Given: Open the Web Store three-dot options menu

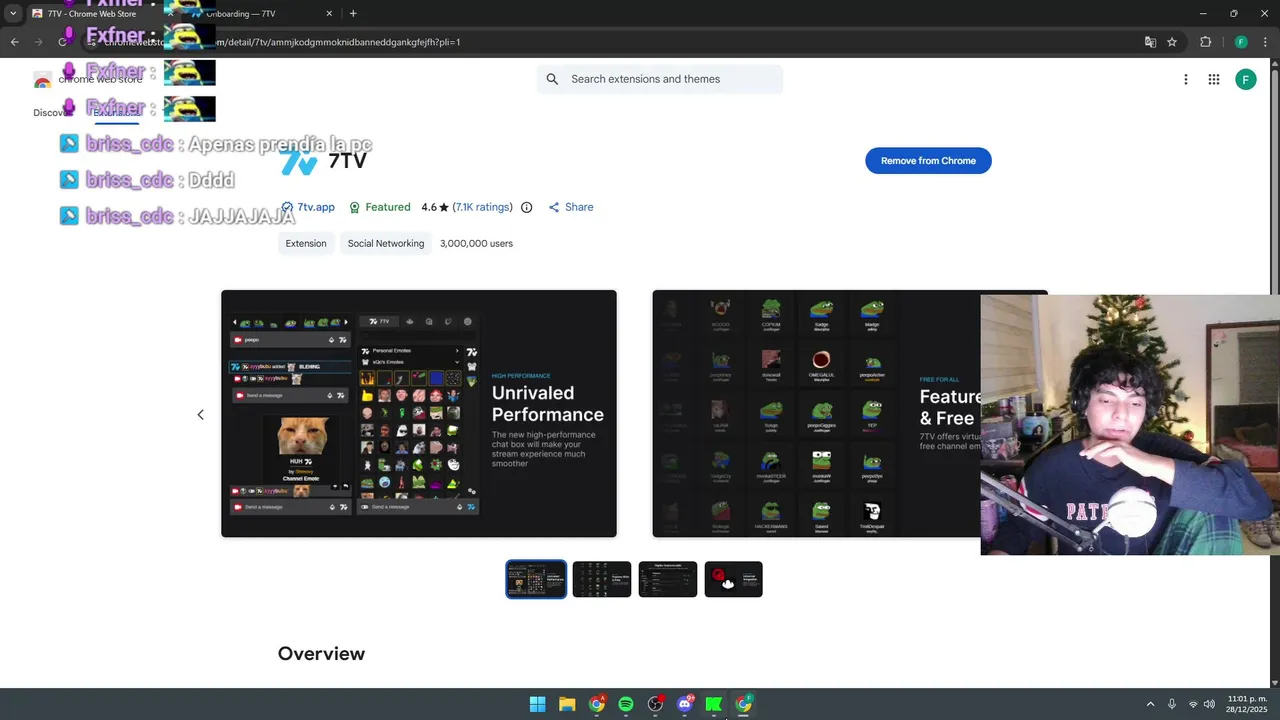Looking at the screenshot, I should pos(1186,79).
